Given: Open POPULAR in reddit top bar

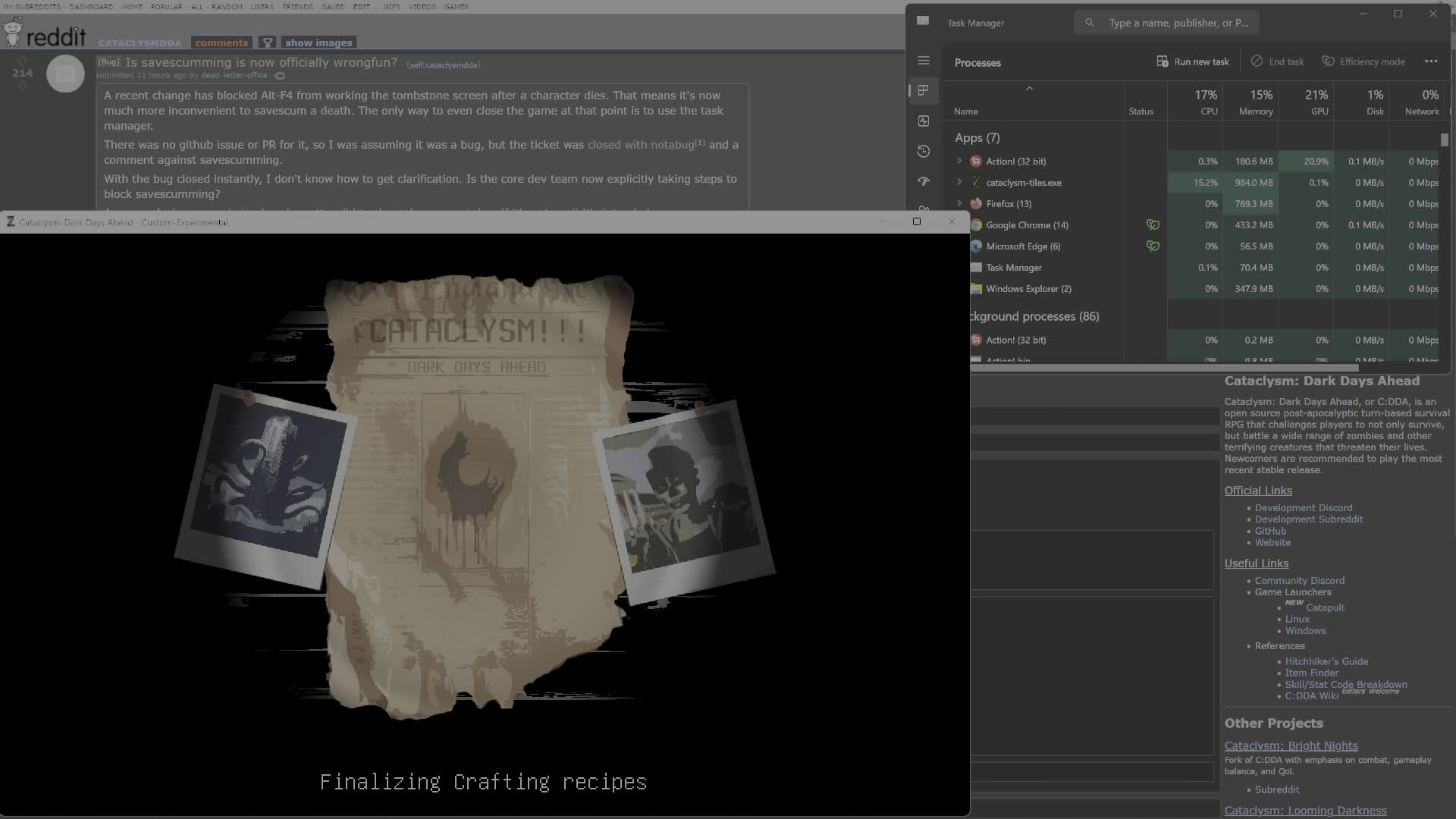Looking at the screenshot, I should point(166,7).
